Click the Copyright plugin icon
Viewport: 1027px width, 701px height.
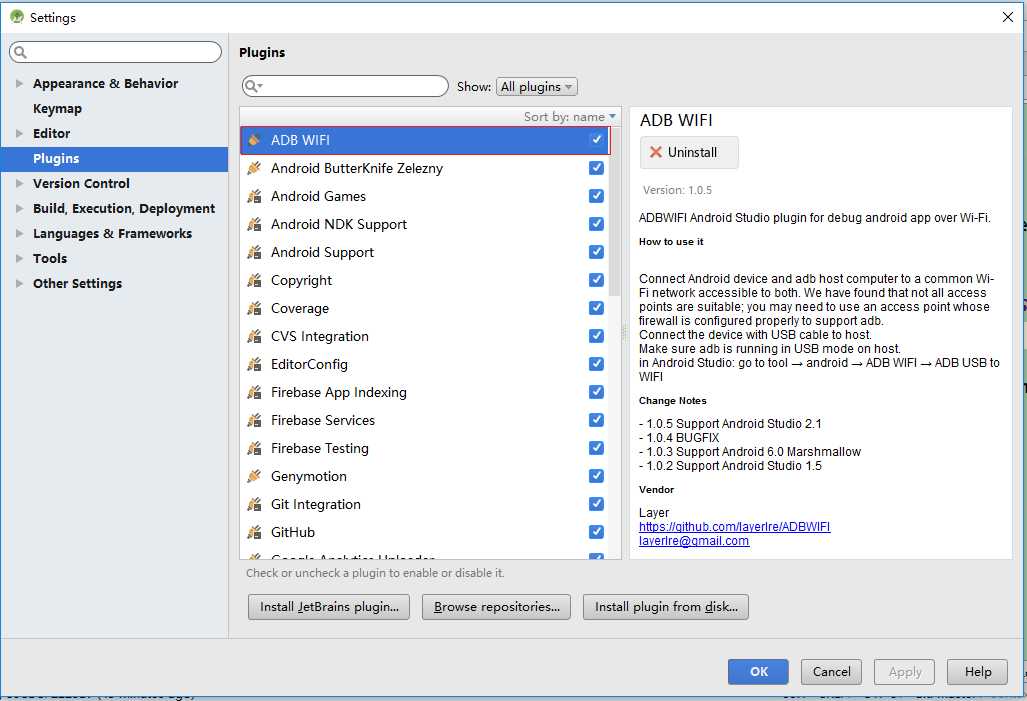[254, 280]
